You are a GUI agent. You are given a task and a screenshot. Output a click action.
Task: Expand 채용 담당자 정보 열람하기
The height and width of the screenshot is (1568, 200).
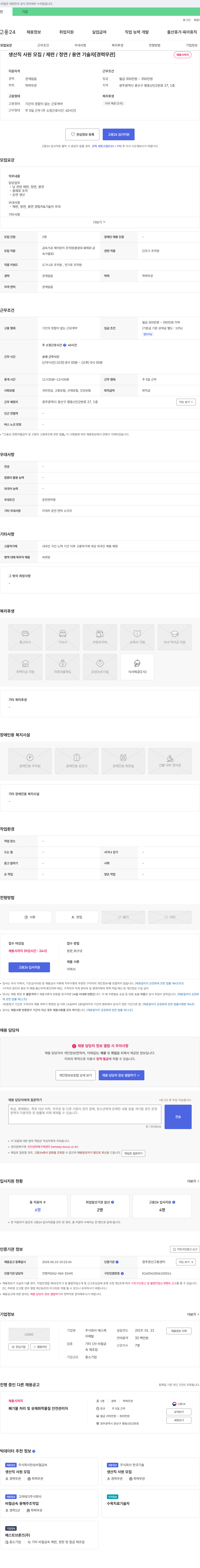[x=122, y=1075]
